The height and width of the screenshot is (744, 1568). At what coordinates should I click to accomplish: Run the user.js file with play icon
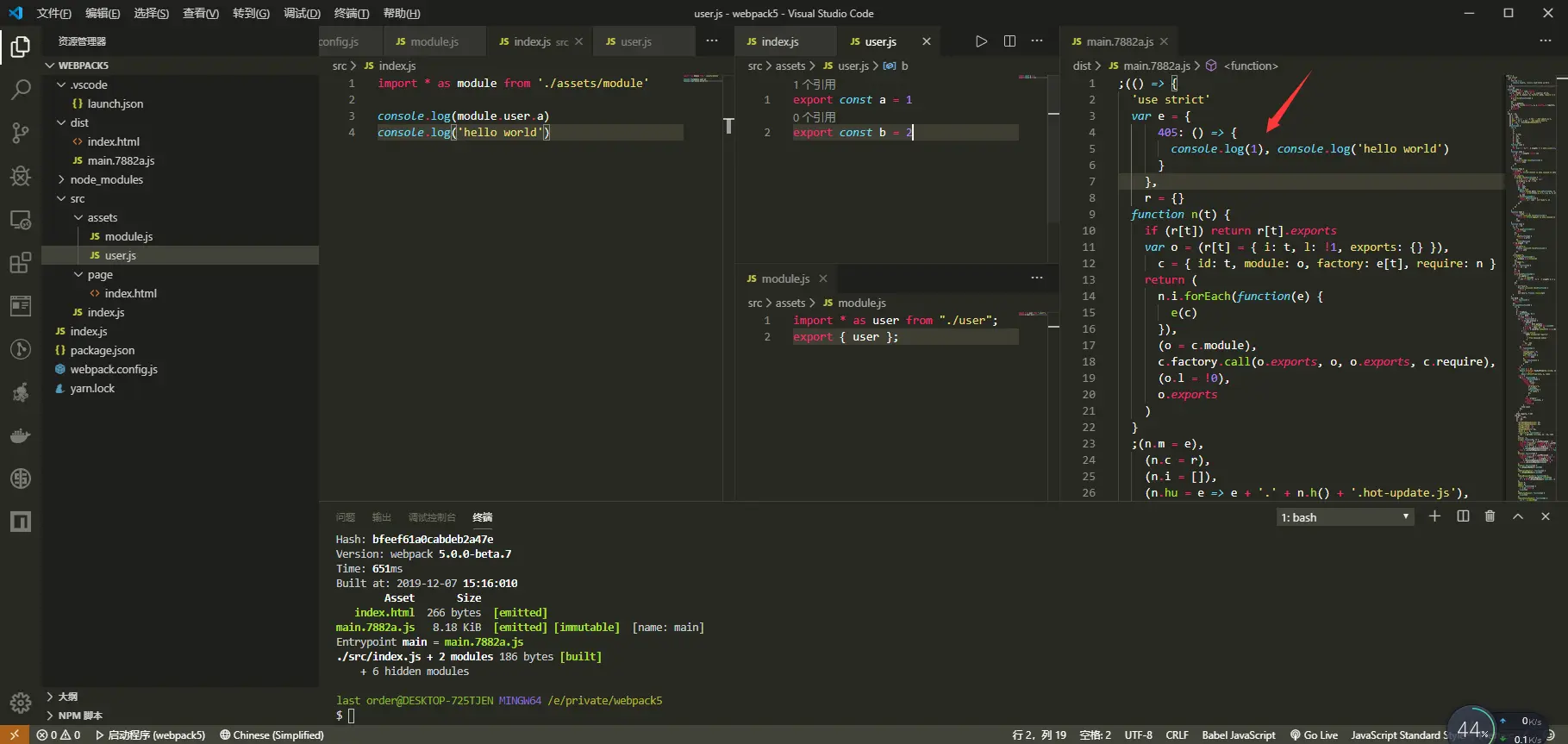(x=981, y=41)
